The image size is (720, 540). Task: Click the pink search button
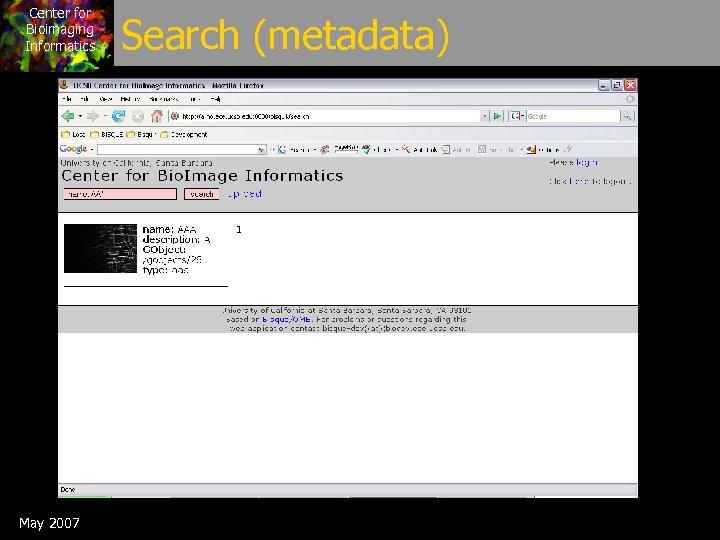[202, 194]
